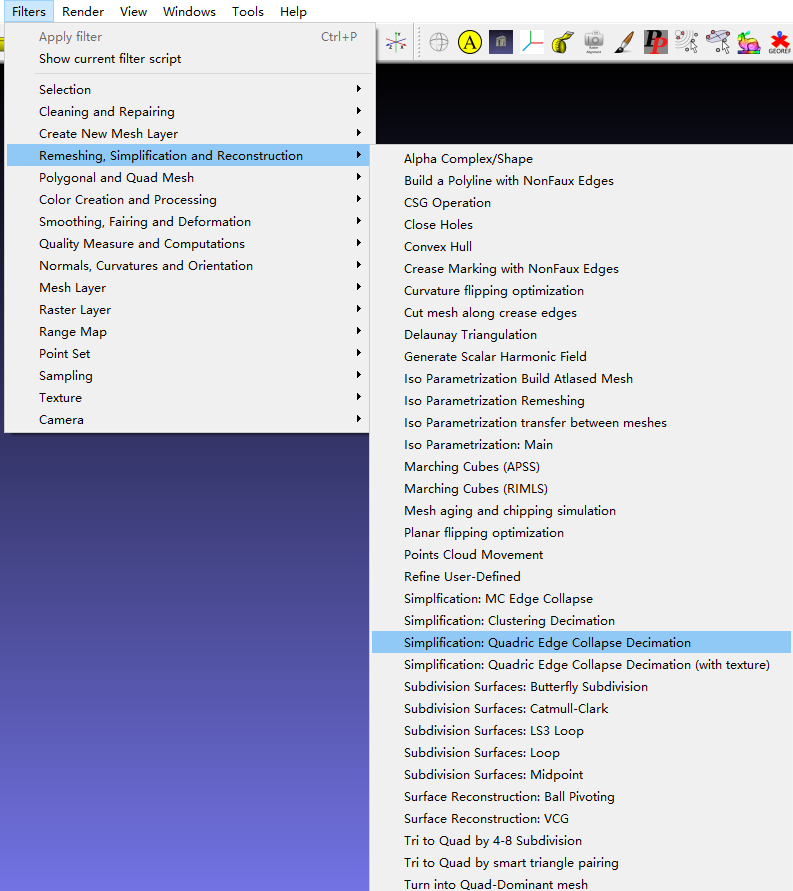Choose Iso Parametrization Remeshing
The width and height of the screenshot is (793, 891).
point(582,401)
